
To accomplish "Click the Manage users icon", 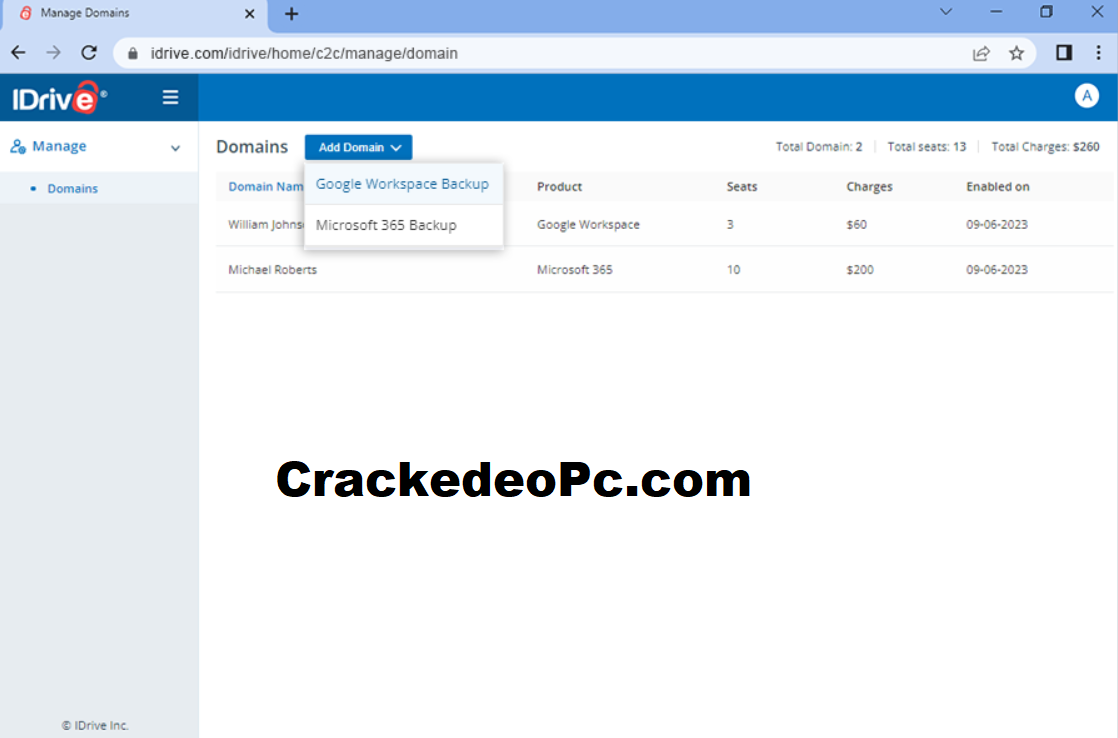I will 18,147.
